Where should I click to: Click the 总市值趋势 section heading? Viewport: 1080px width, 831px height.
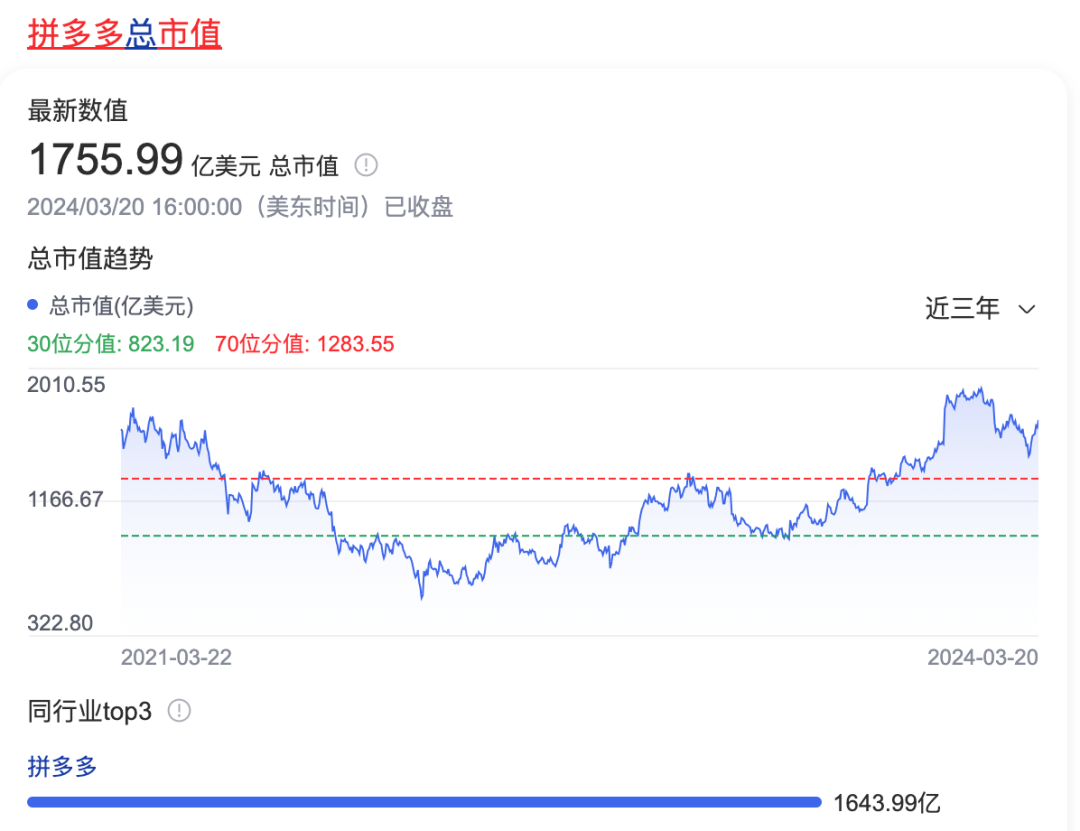pyautogui.click(x=90, y=258)
